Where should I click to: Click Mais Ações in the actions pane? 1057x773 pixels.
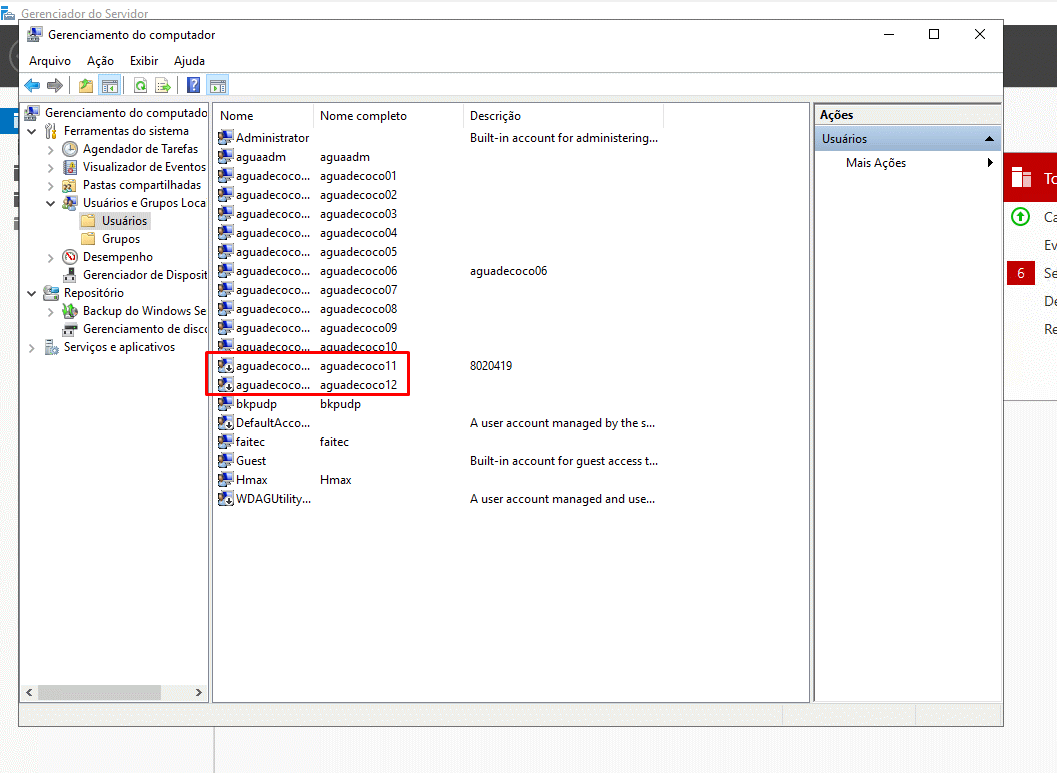coord(875,163)
